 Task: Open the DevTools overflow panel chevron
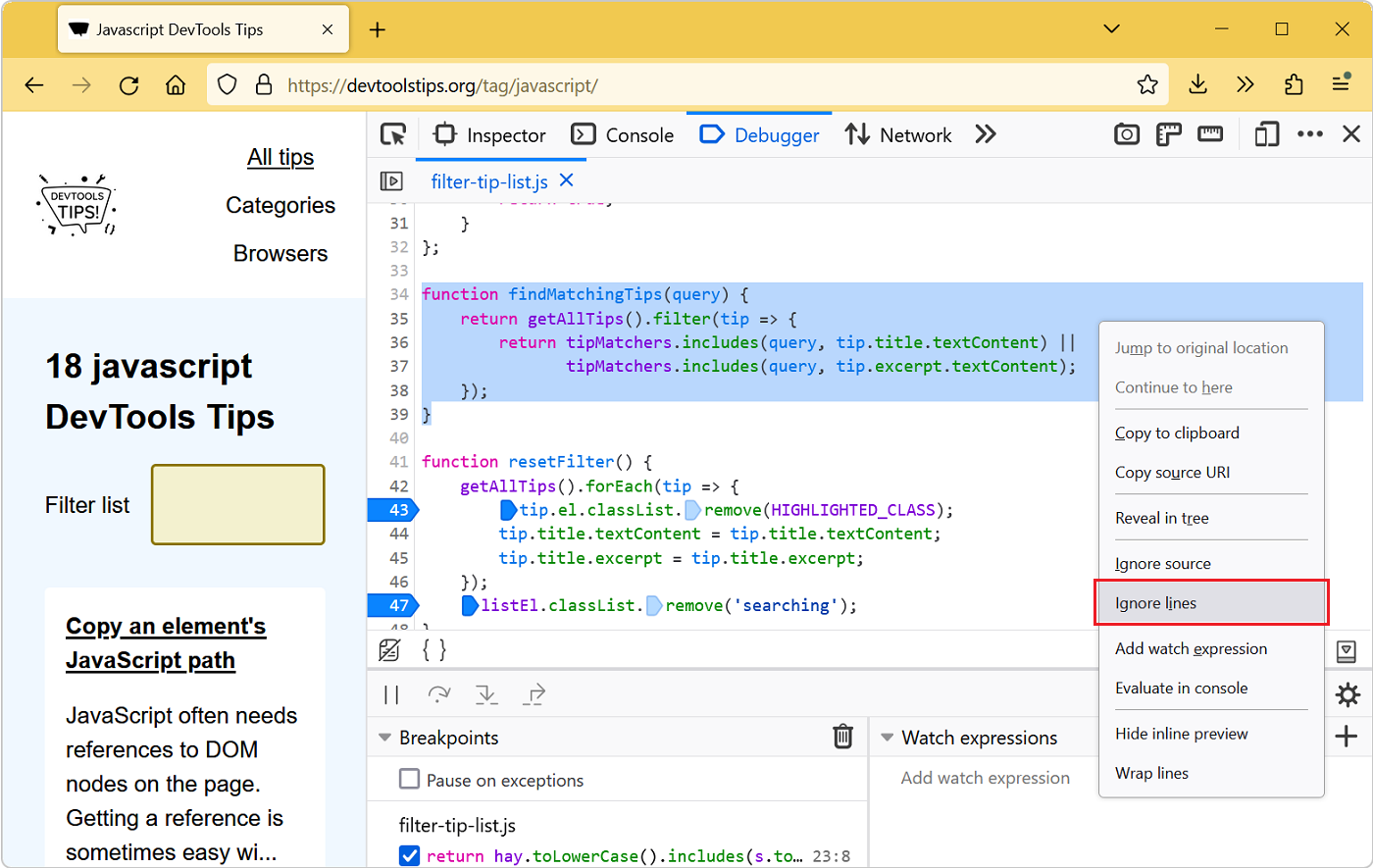tap(985, 134)
